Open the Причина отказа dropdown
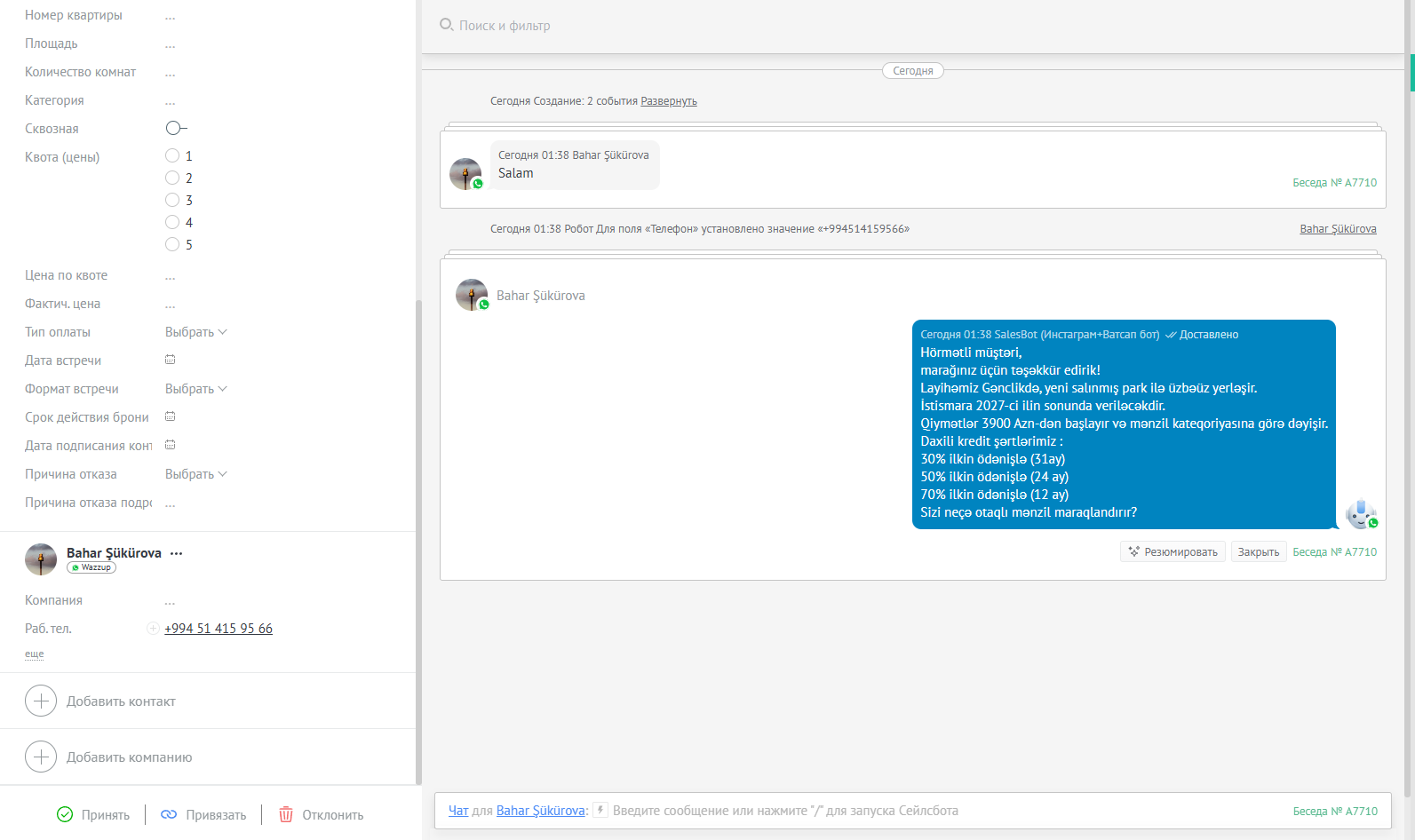The height and width of the screenshot is (840, 1415). pyautogui.click(x=196, y=474)
